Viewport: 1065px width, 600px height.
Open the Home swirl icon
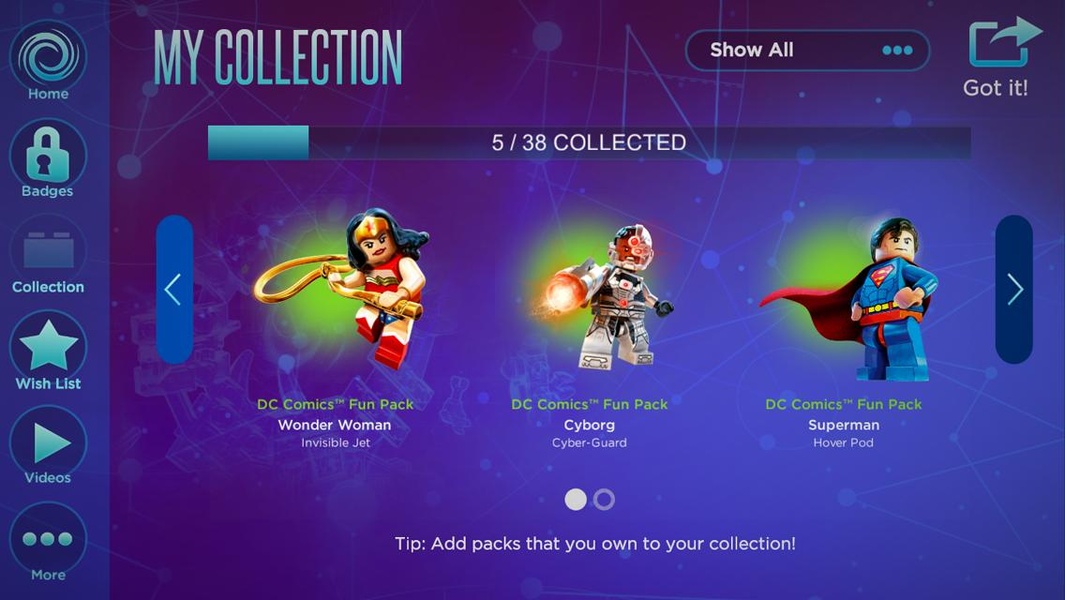[48, 56]
